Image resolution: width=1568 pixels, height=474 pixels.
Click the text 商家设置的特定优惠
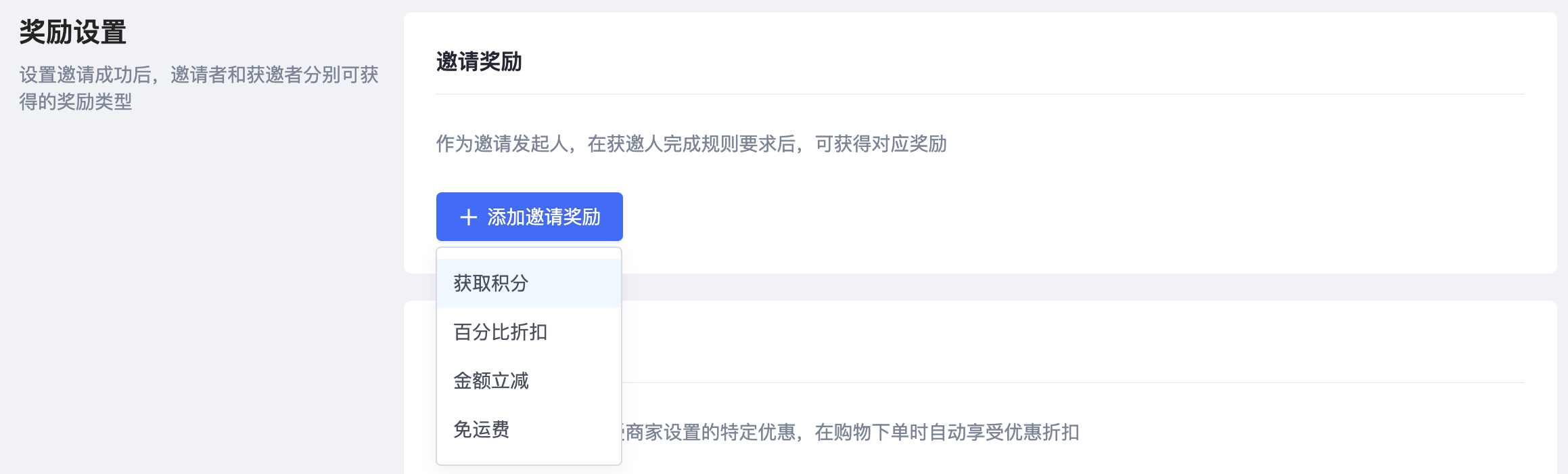pos(710,432)
